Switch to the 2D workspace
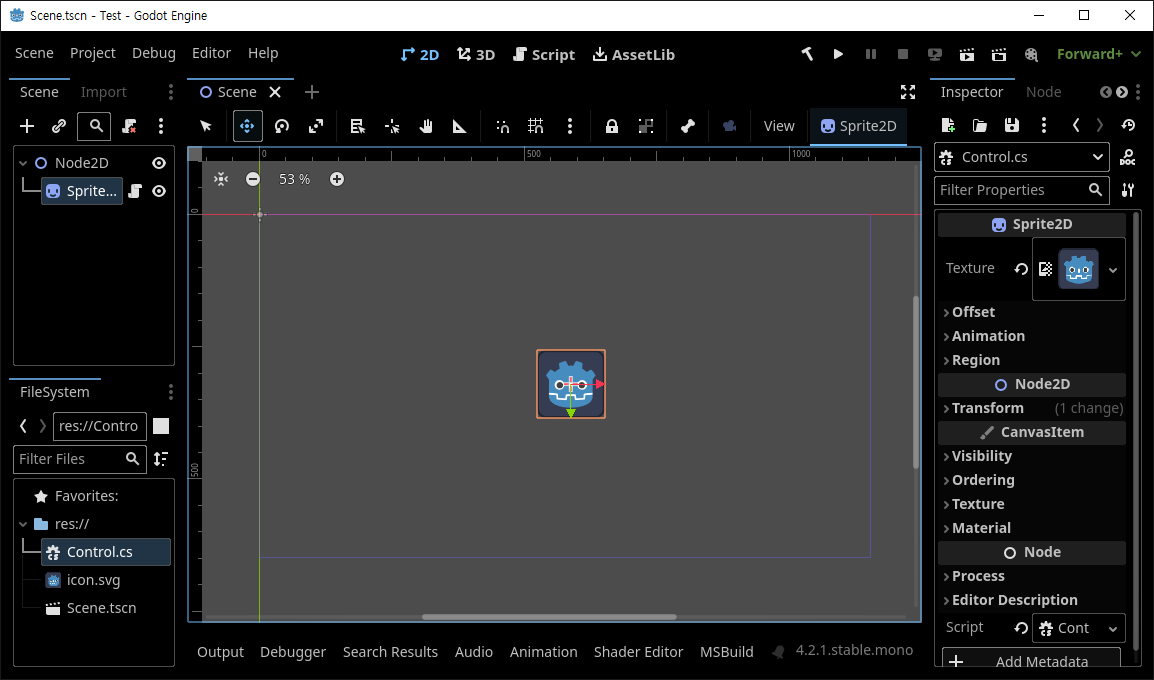This screenshot has width=1154, height=680. [x=420, y=54]
